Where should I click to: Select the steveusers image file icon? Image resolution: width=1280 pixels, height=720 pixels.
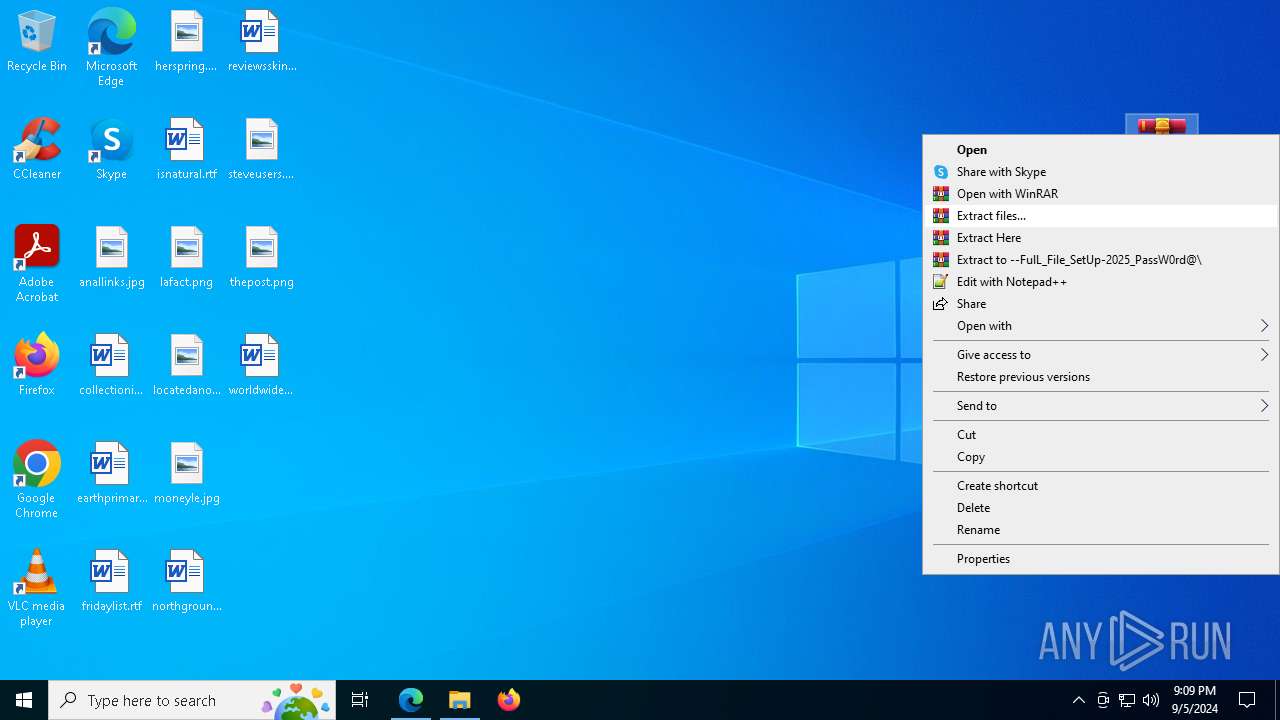[261, 150]
